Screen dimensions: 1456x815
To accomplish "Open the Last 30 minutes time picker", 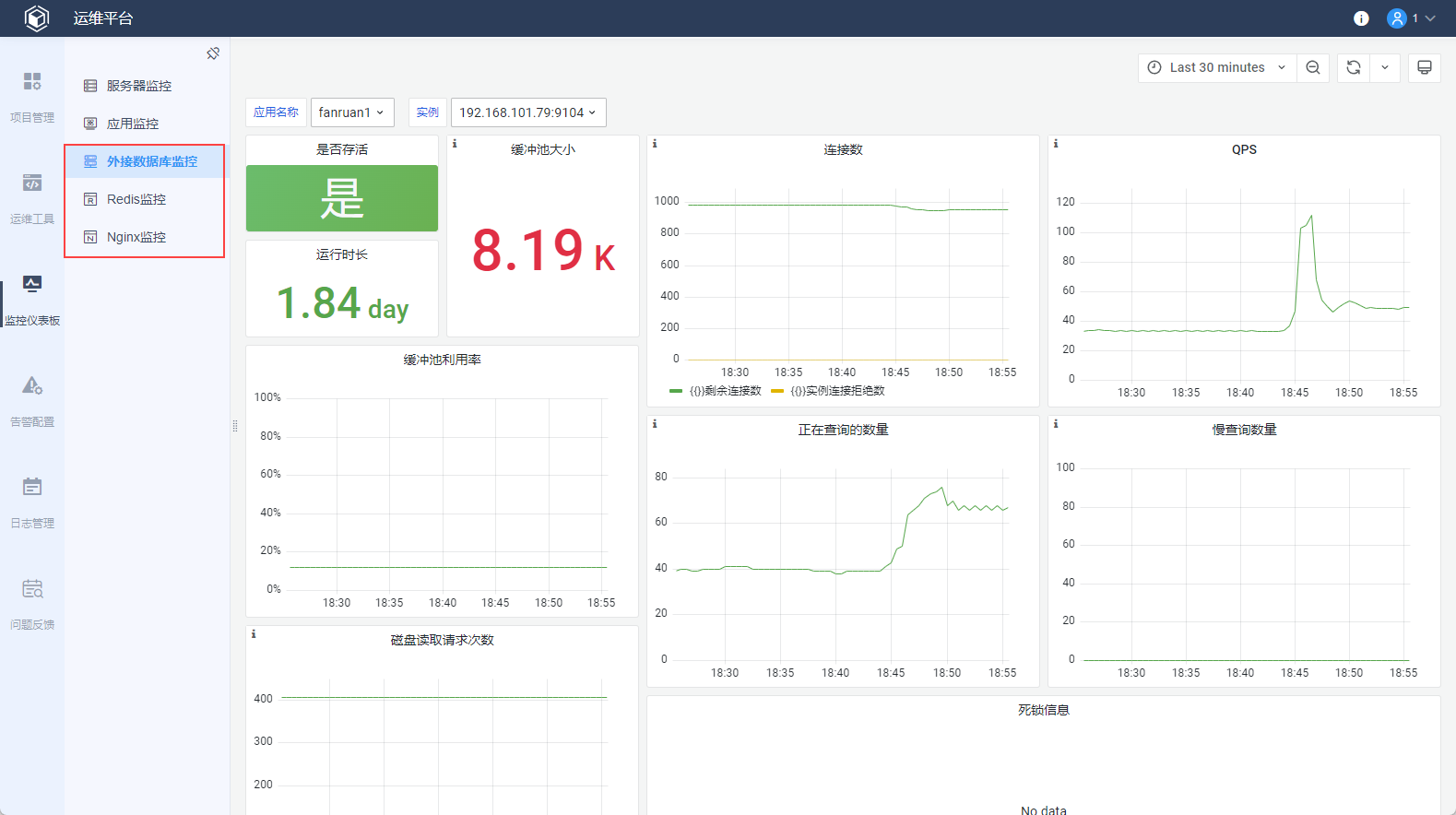I will click(1217, 67).
